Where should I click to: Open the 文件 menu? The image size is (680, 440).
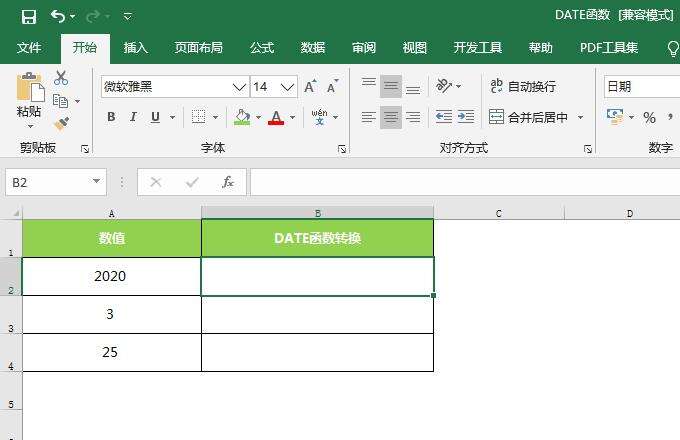[29, 47]
